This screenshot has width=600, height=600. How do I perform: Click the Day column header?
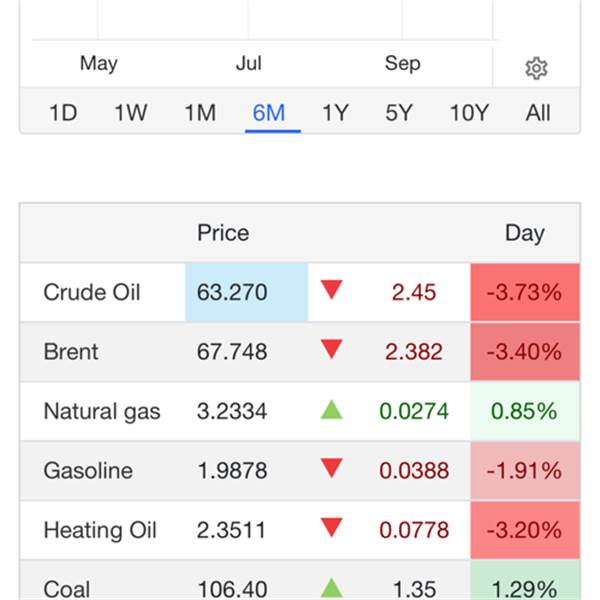(524, 233)
